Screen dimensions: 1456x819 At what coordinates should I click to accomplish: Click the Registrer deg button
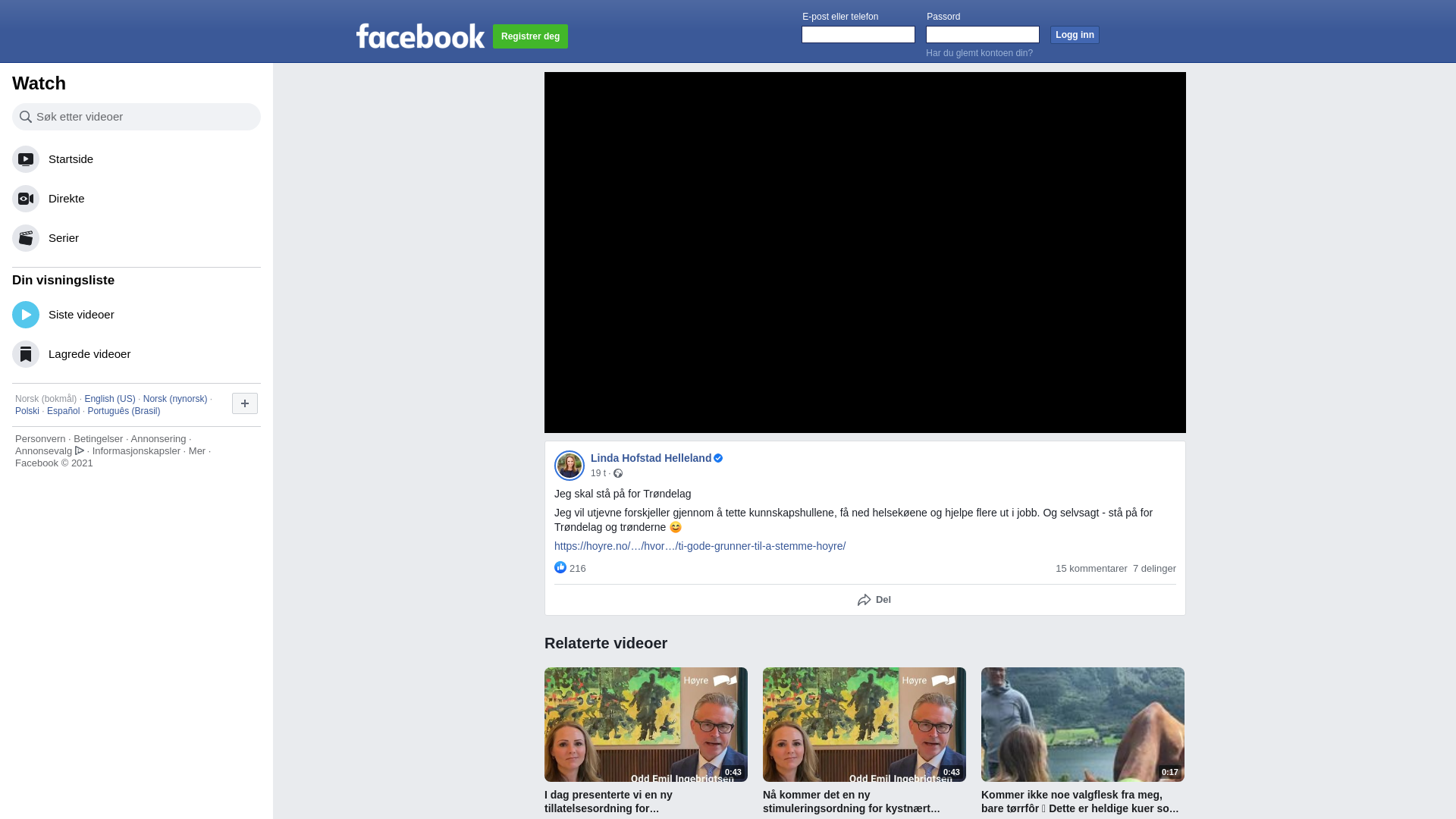point(530,36)
